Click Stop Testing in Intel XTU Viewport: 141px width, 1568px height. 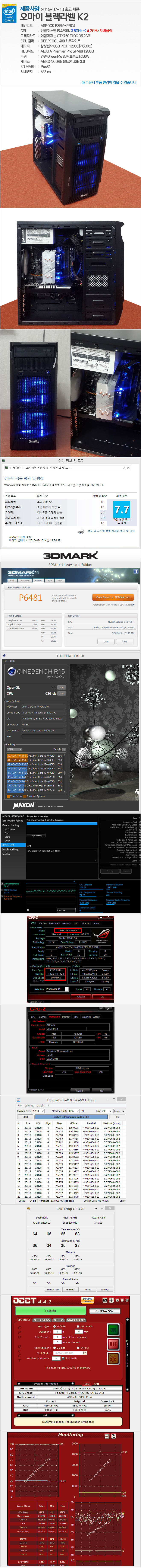click(36, 836)
